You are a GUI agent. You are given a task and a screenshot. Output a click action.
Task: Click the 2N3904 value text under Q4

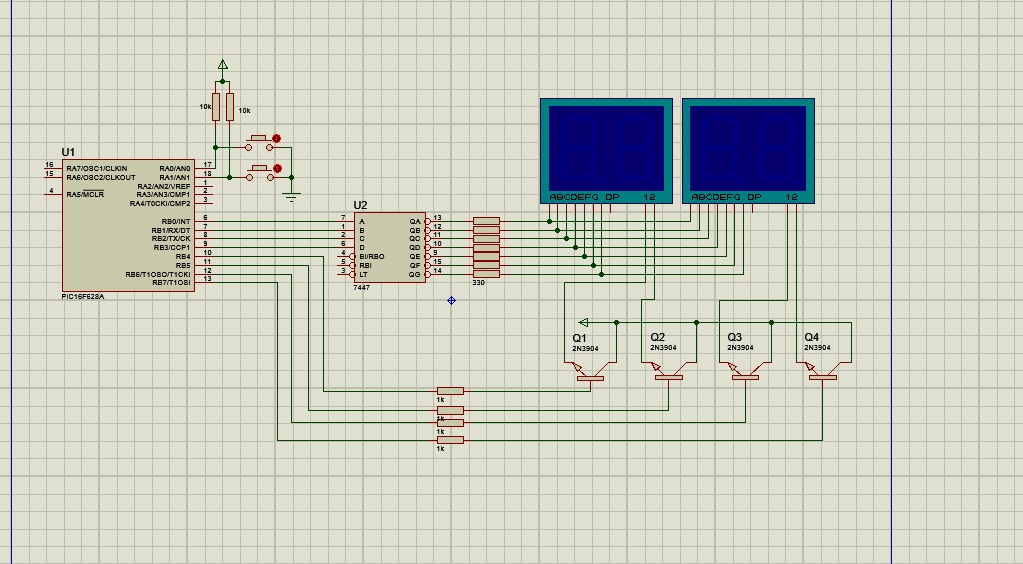(x=817, y=347)
